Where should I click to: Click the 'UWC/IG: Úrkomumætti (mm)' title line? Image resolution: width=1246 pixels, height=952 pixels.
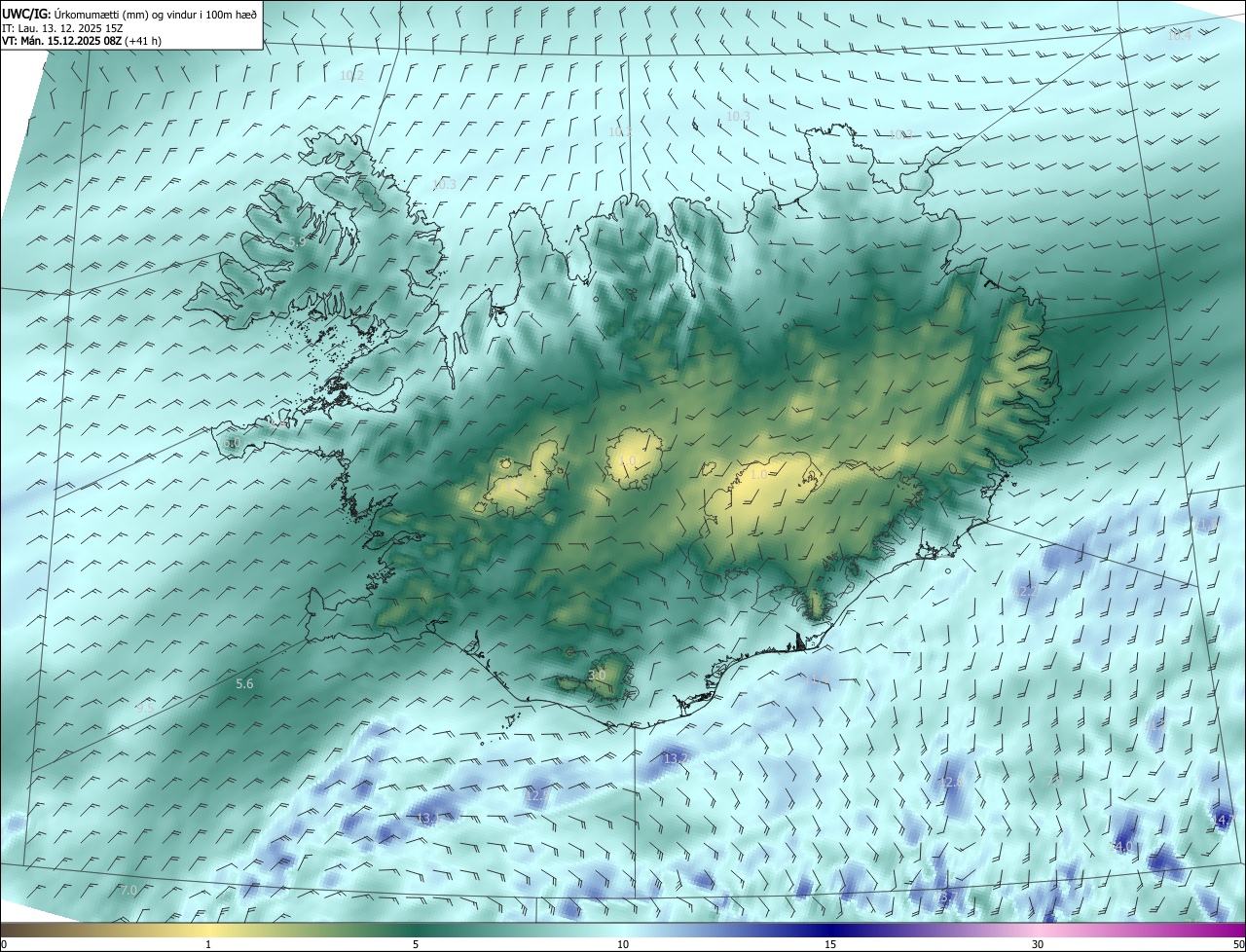pyautogui.click(x=129, y=14)
